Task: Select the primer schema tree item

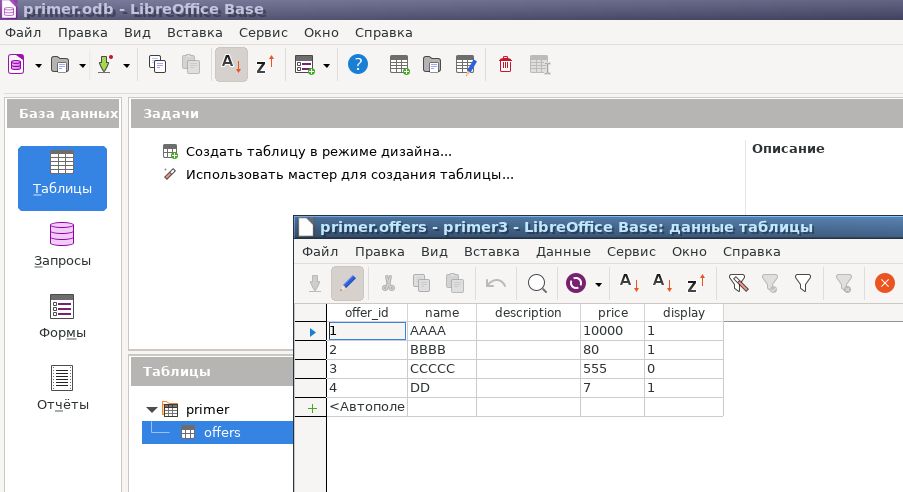Action: (207, 410)
